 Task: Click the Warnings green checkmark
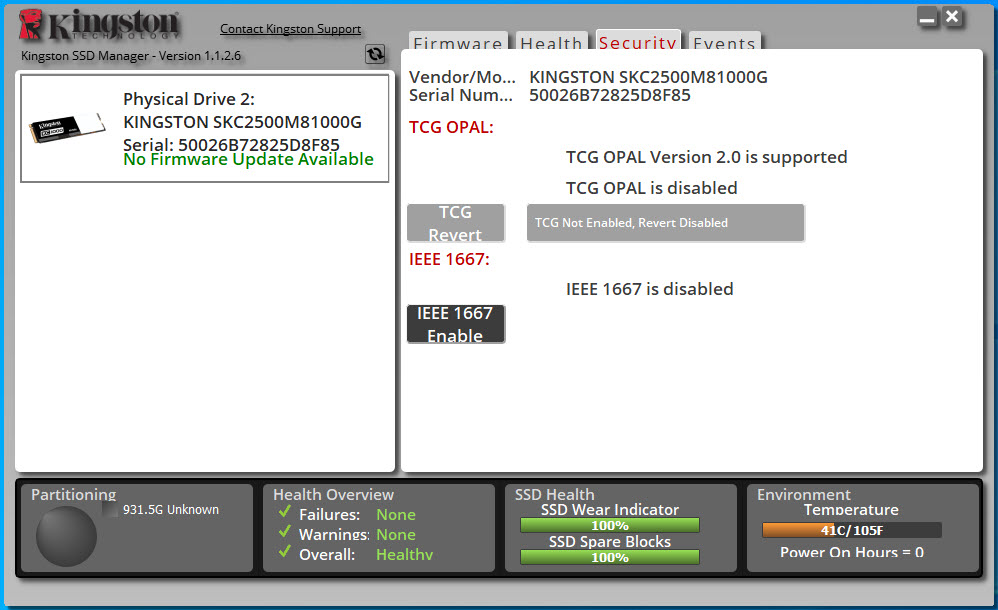[x=285, y=532]
